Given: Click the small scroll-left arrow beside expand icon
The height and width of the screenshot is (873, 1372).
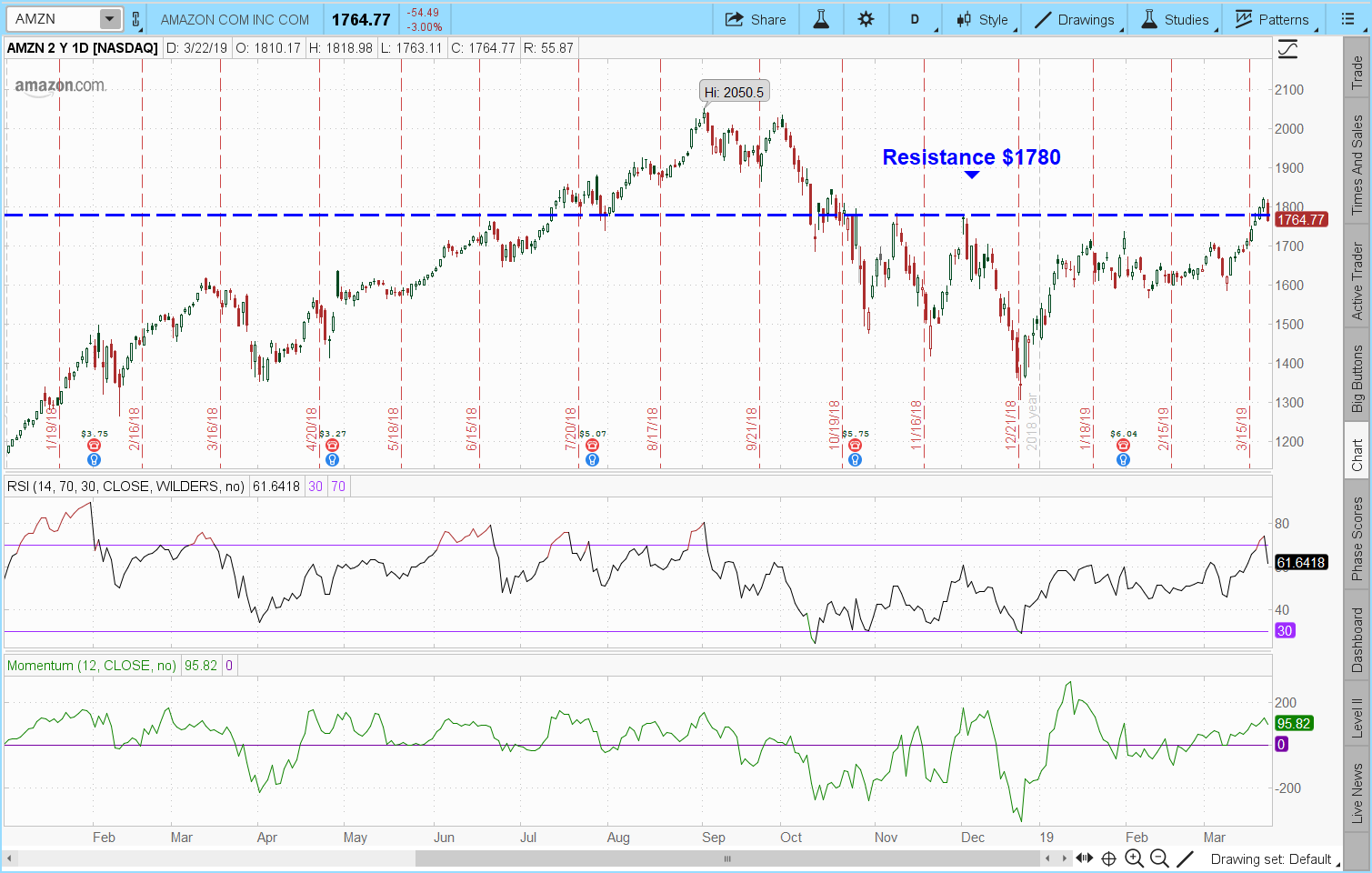Looking at the screenshot, I should coord(1047,858).
